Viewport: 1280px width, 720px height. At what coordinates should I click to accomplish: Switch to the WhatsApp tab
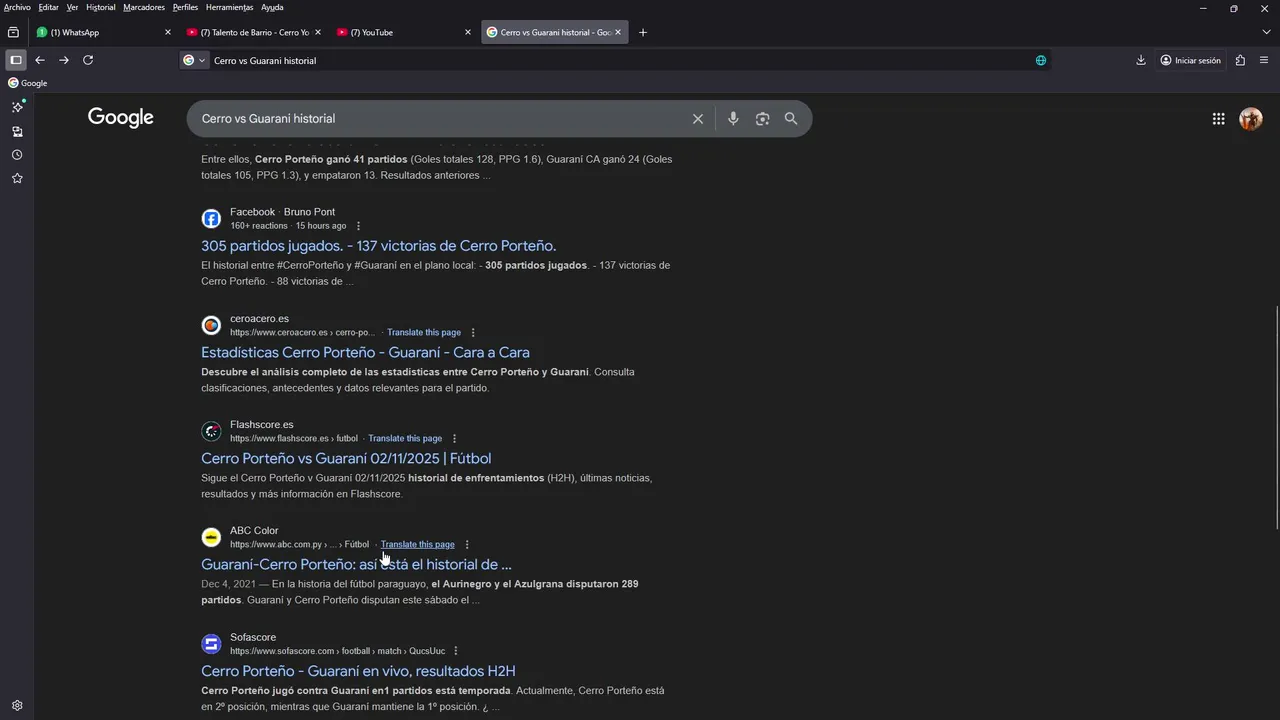pos(95,32)
